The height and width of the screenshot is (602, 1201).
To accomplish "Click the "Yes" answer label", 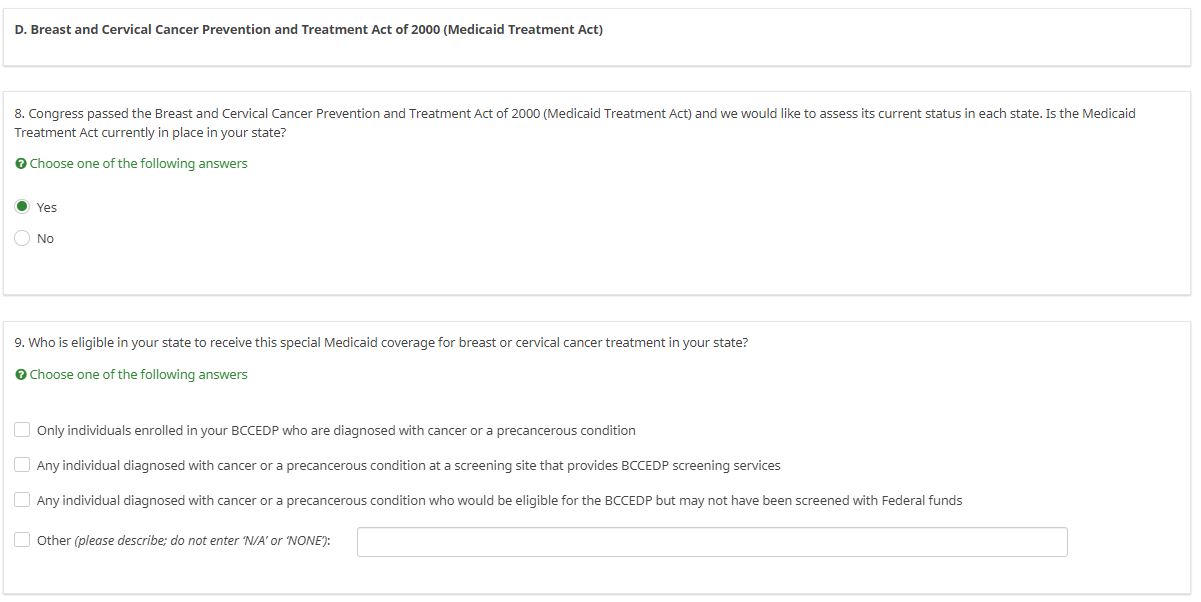I will 47,208.
